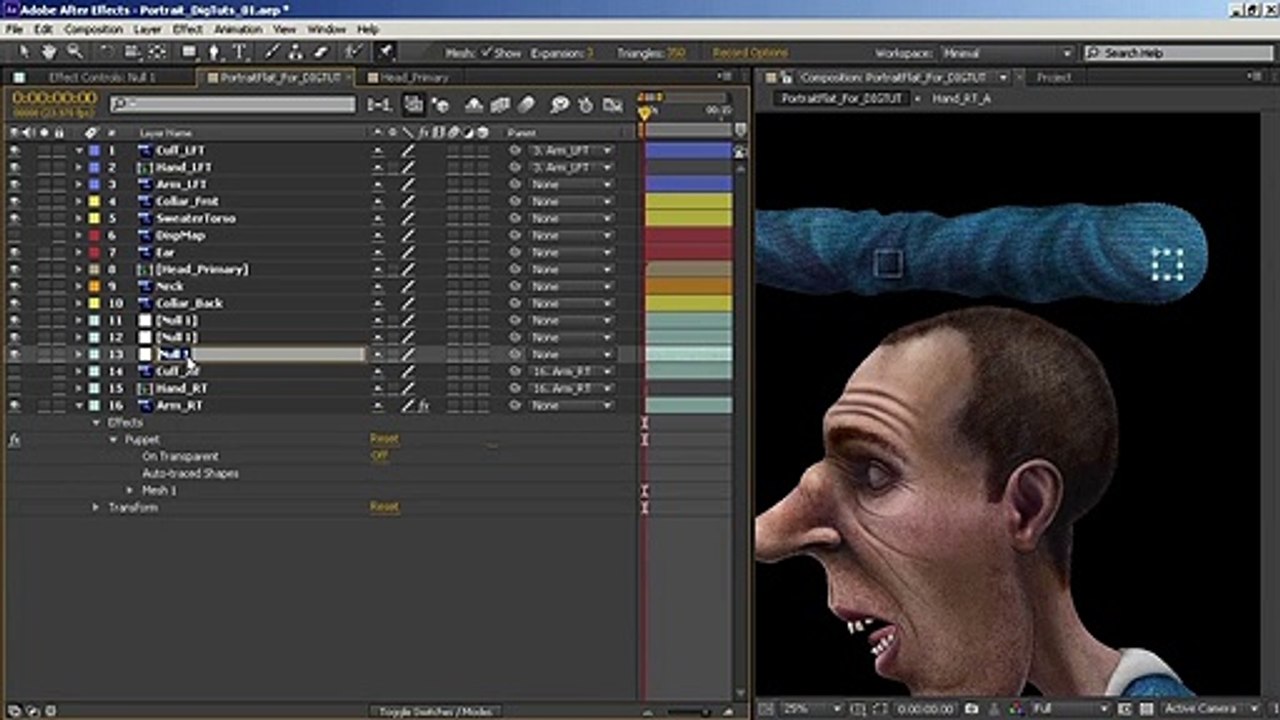This screenshot has width=1280, height=720.
Task: Collapse the Effects group
Action: tap(97, 423)
